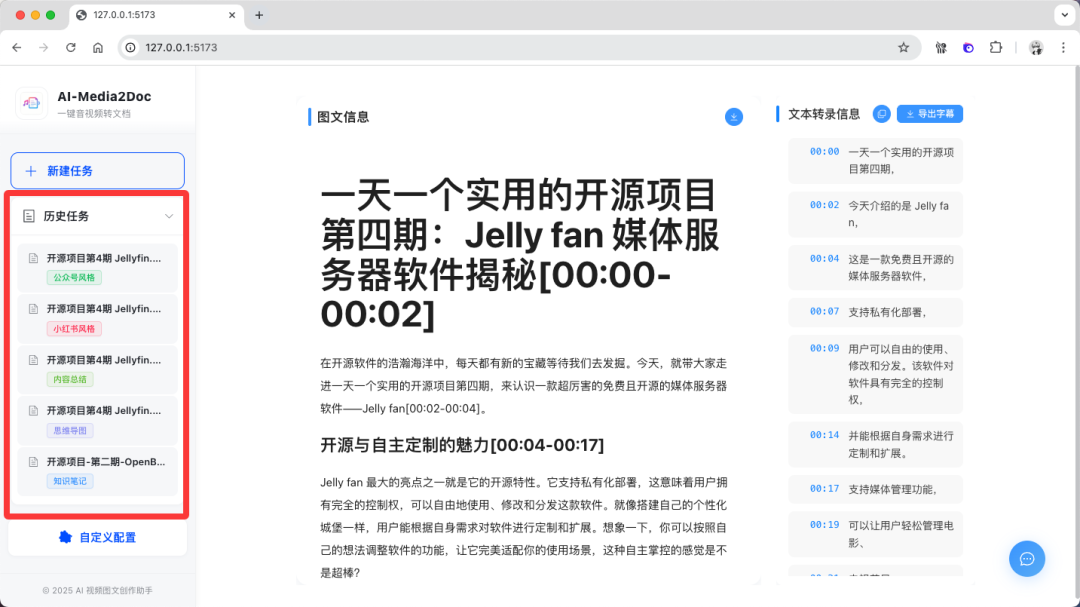Open the browser extensions puzzle icon
This screenshot has width=1080, height=607.
pos(996,48)
